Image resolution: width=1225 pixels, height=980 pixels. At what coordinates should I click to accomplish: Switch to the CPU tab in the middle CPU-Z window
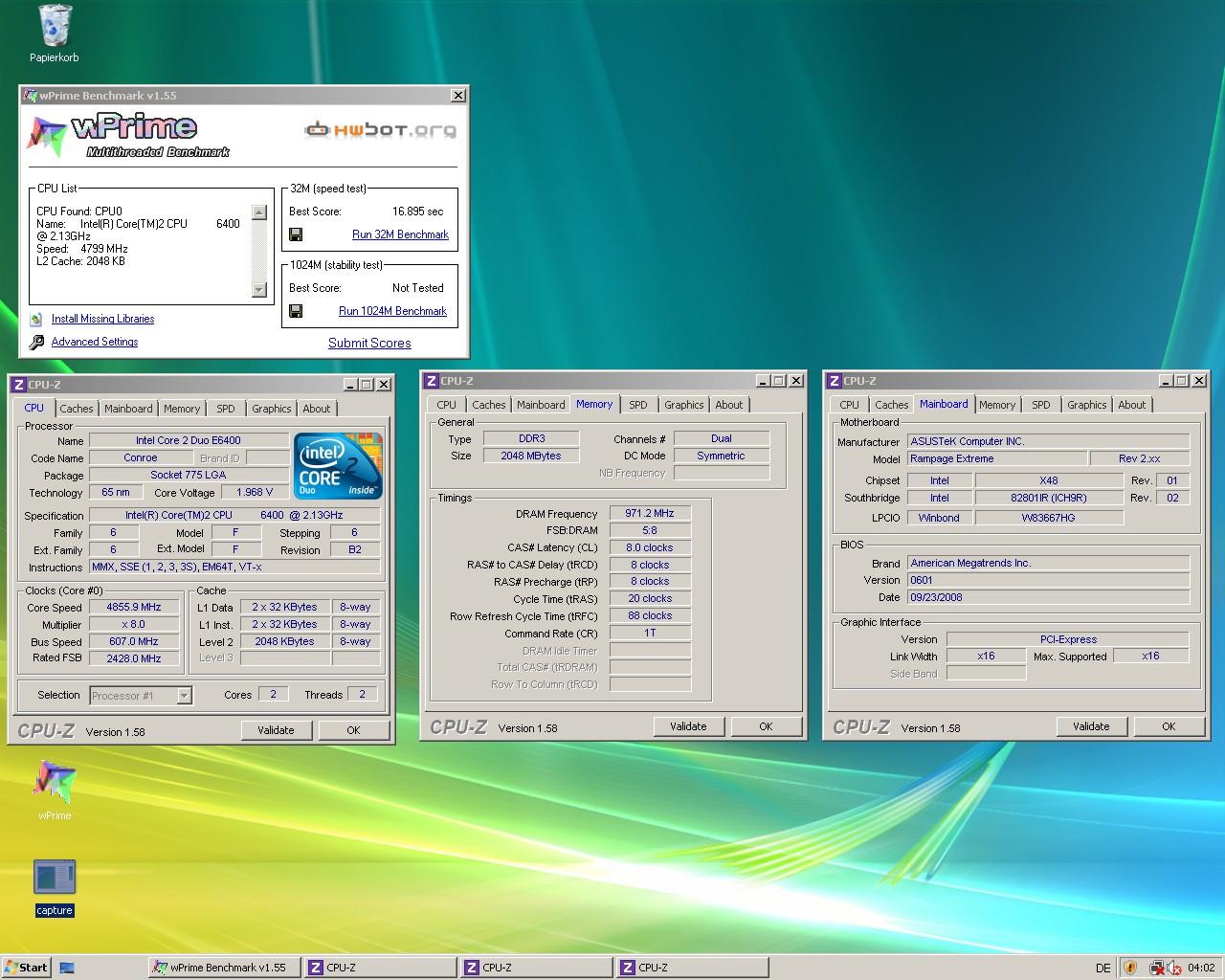(447, 405)
